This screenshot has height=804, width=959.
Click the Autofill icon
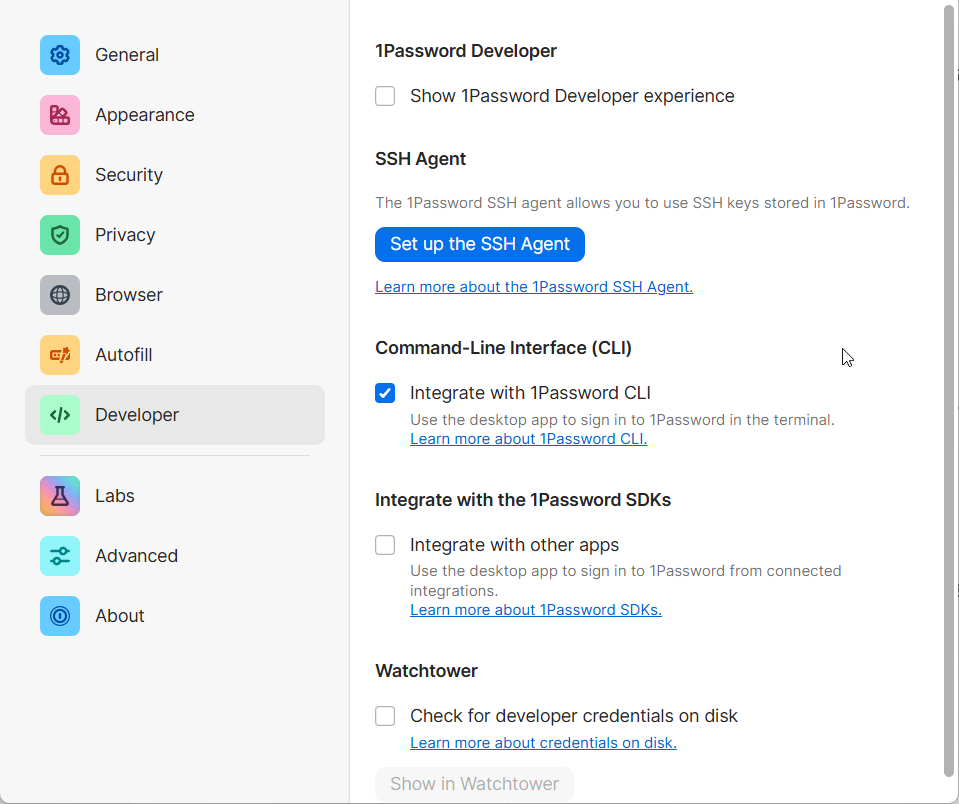click(x=60, y=355)
